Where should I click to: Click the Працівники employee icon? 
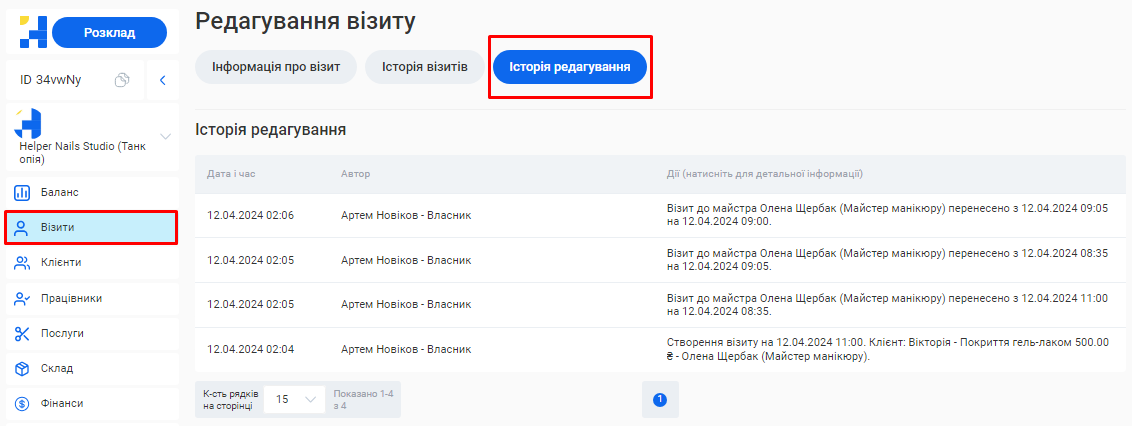[22, 298]
